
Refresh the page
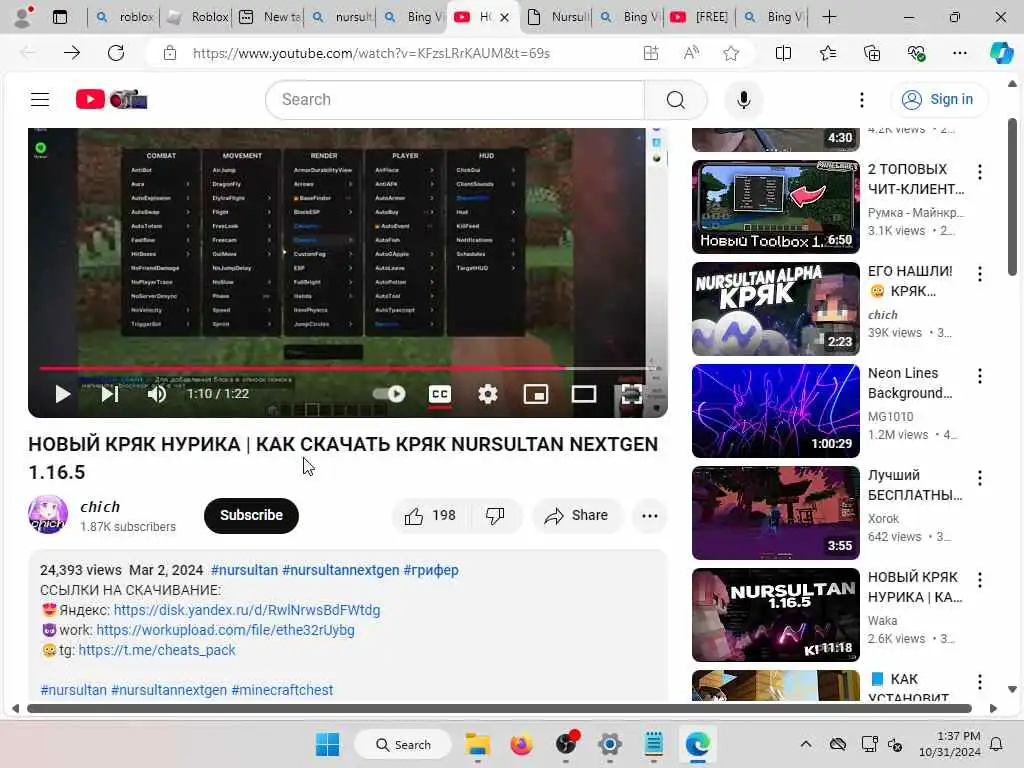pos(116,53)
